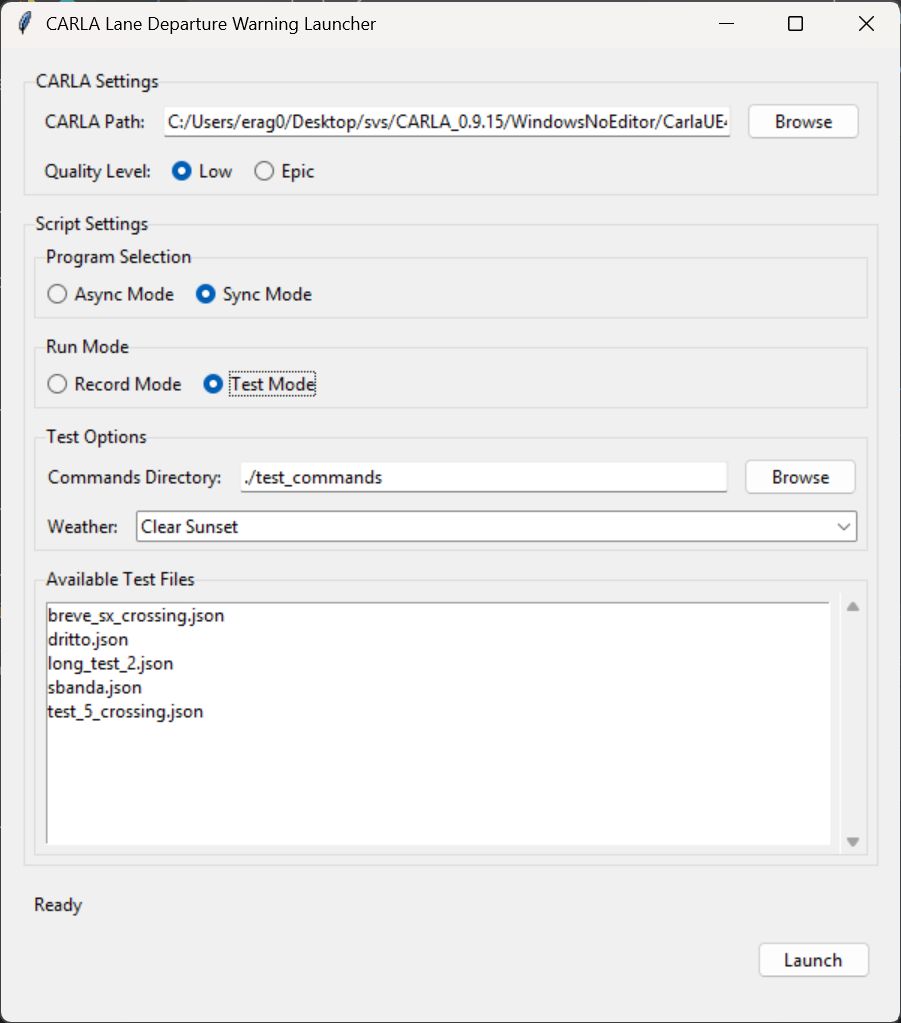
Task: Click the feather app icon in title bar
Action: tap(25, 23)
